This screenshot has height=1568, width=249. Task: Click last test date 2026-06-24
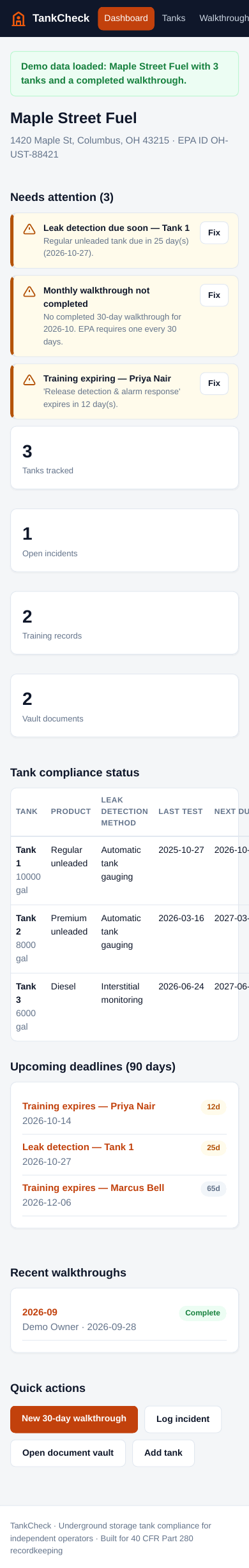(181, 986)
